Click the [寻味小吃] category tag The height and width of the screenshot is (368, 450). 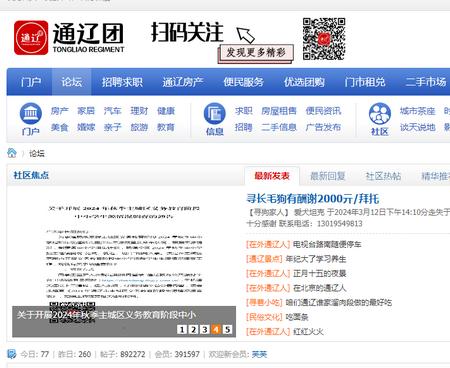point(264,303)
